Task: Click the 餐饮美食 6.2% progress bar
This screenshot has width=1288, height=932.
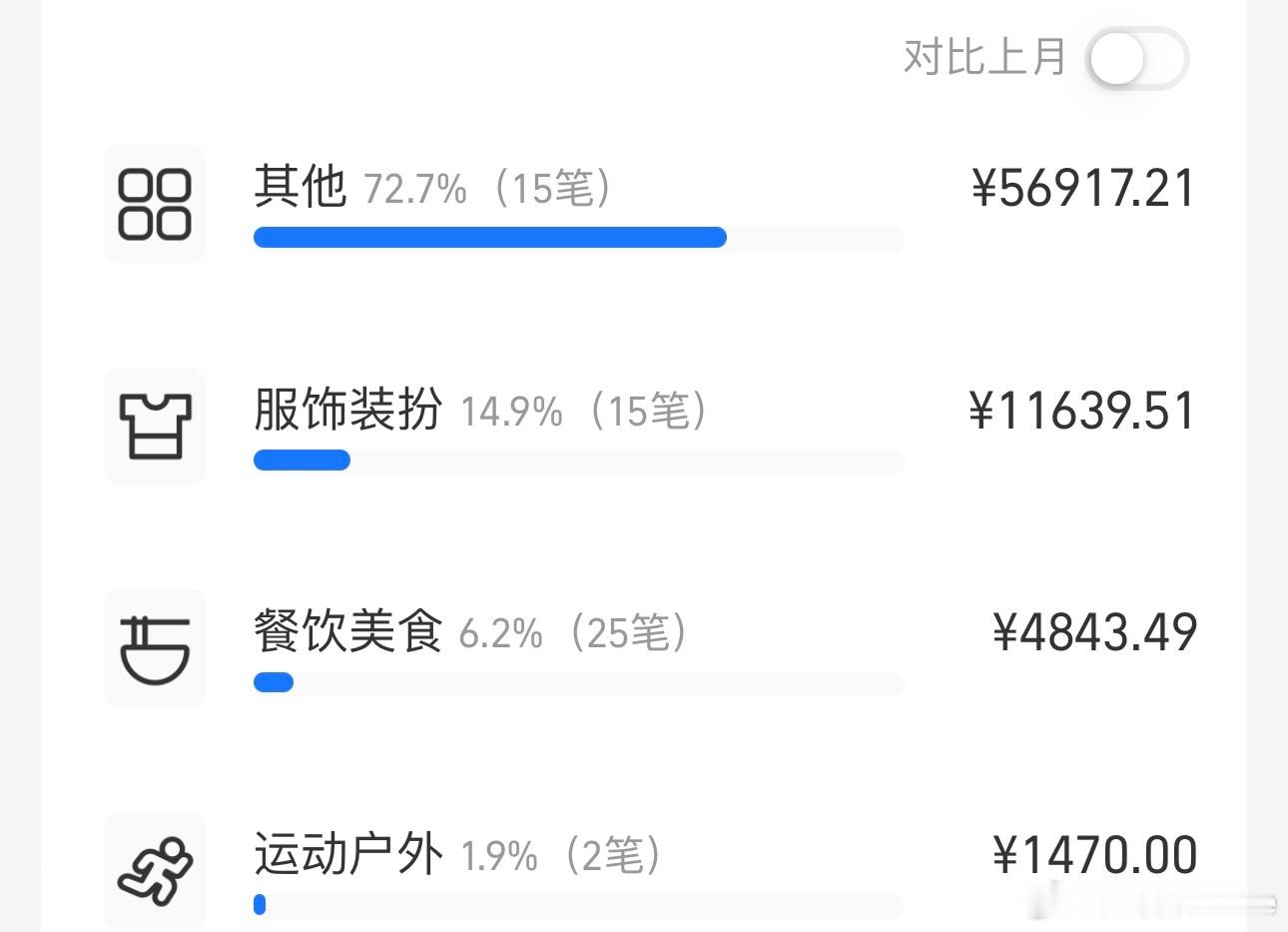Action: 579,683
